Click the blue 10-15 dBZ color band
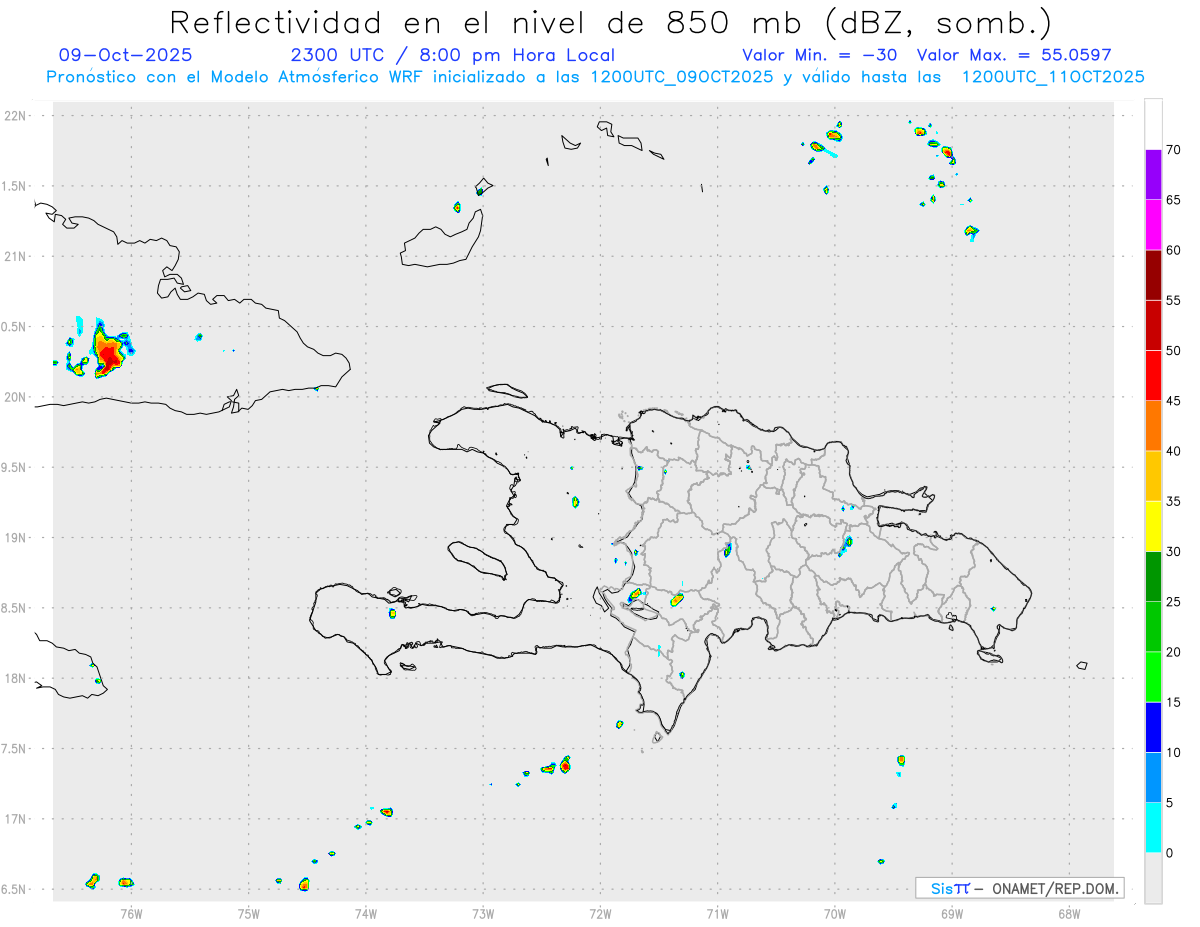The image size is (1200, 927). 1153,727
